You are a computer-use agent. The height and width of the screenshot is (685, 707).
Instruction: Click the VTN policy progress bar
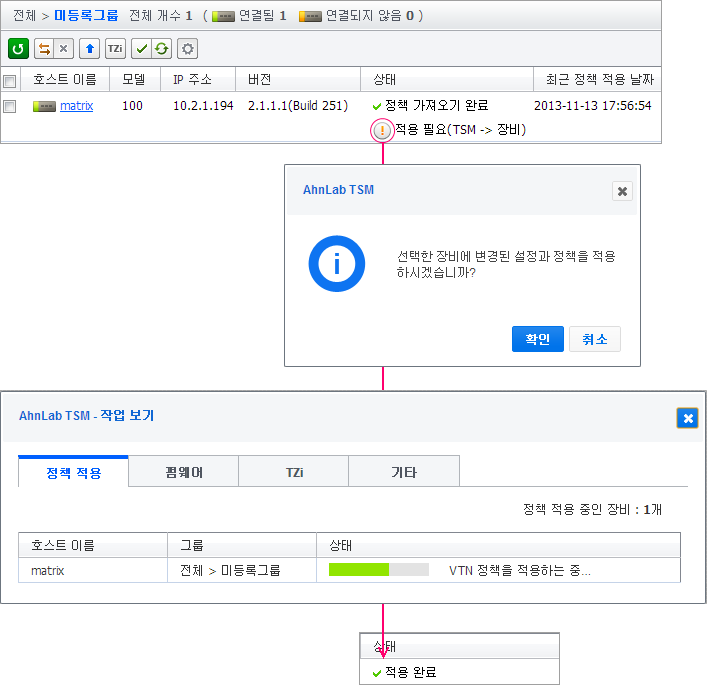378,570
